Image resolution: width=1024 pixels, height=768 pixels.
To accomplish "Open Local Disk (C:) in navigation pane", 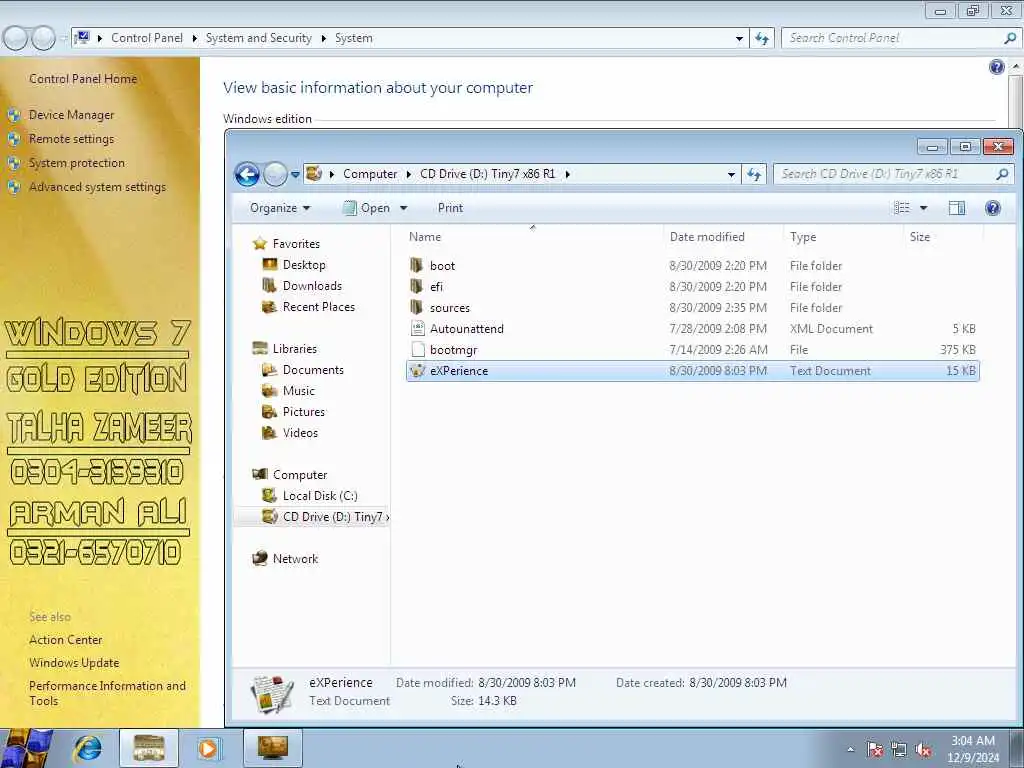I will point(320,496).
